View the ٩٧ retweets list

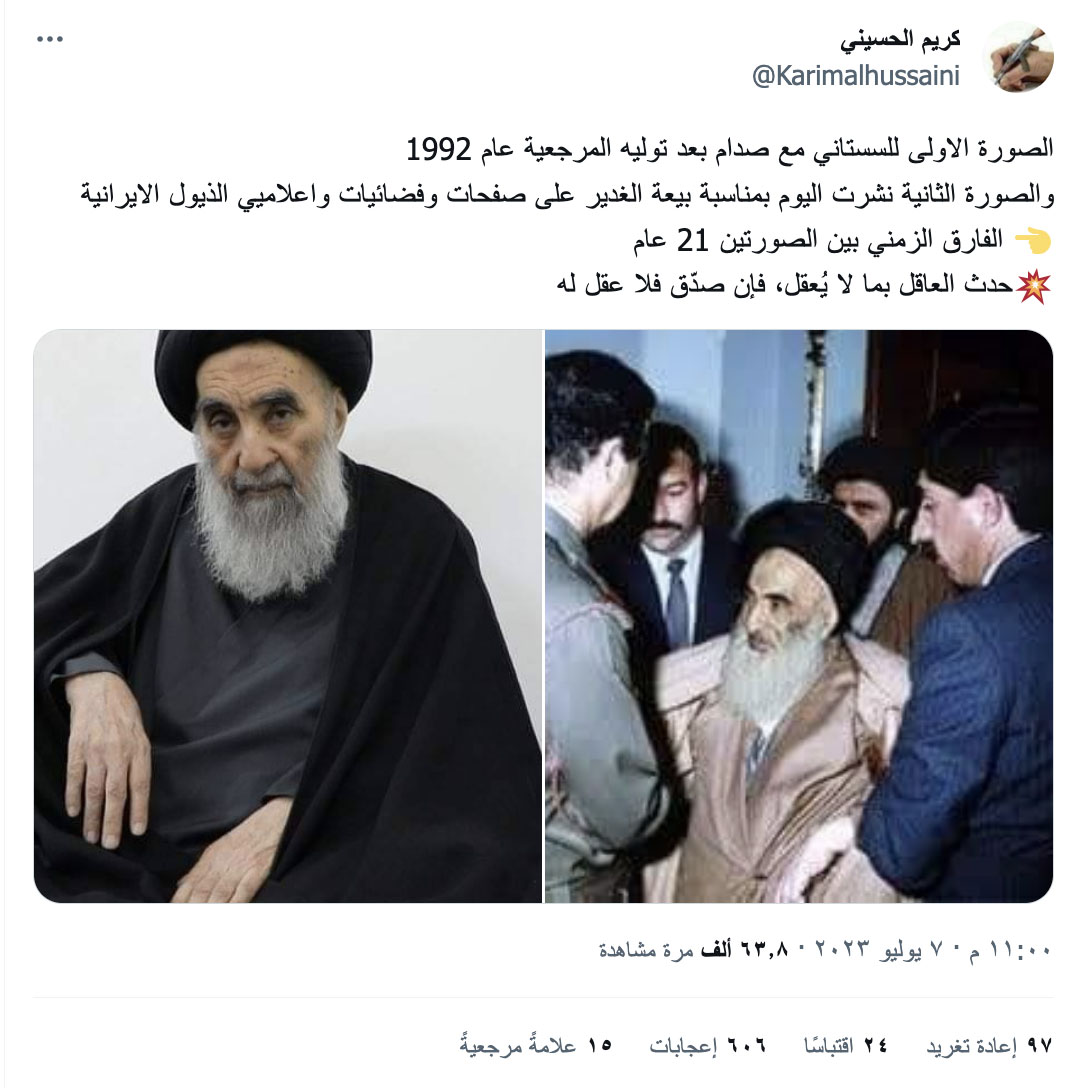(x=990, y=1045)
